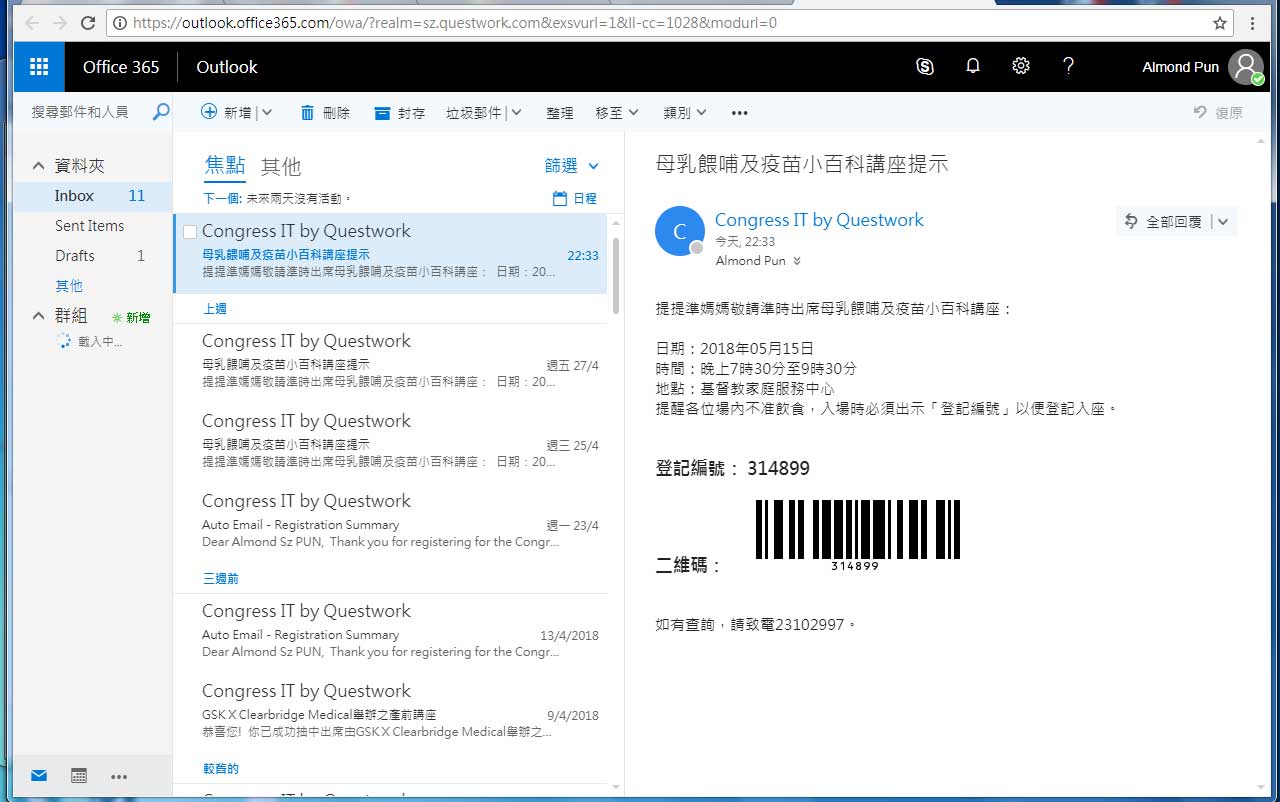The height and width of the screenshot is (802, 1280).
Task: Switch to Calendar via bottom calendar icon
Action: (79, 775)
